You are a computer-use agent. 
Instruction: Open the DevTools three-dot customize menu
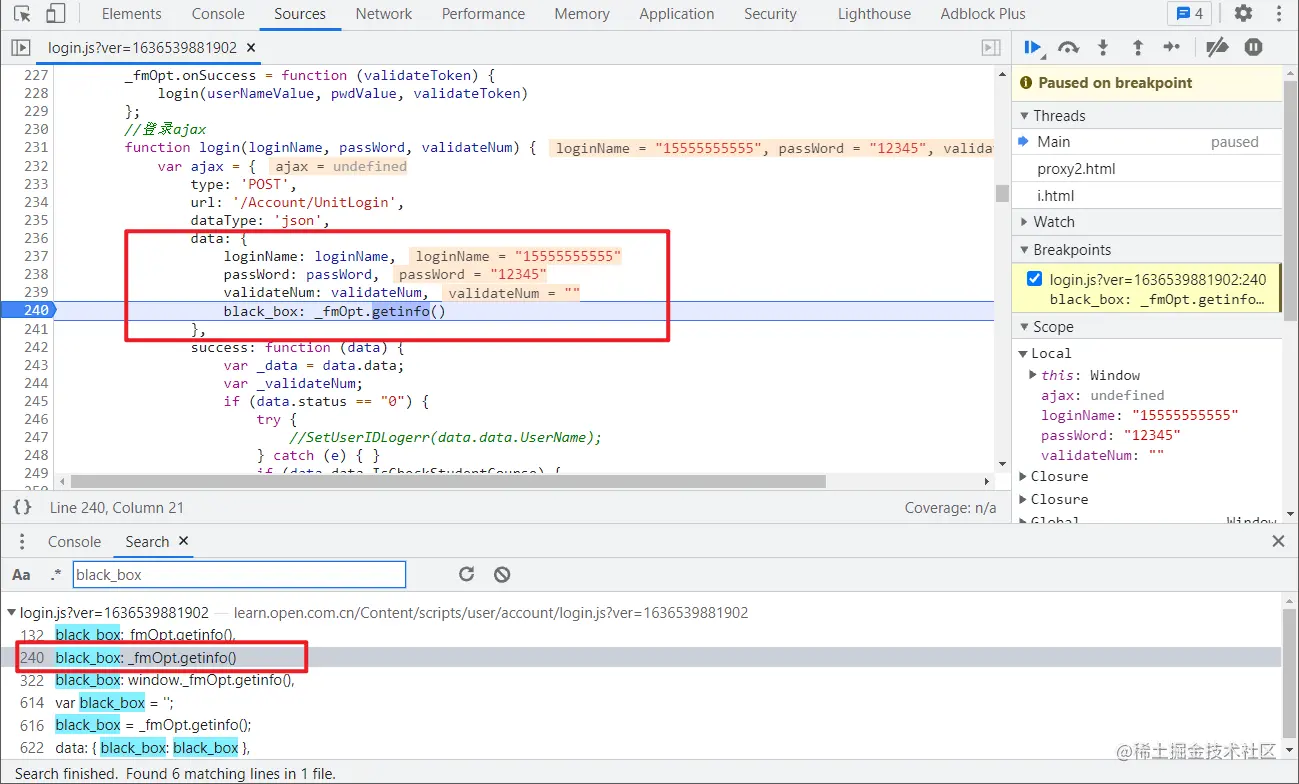[x=1278, y=14]
